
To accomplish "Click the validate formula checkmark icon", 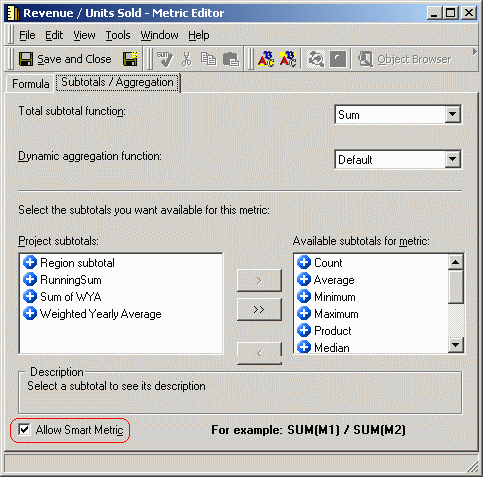I will pos(165,59).
